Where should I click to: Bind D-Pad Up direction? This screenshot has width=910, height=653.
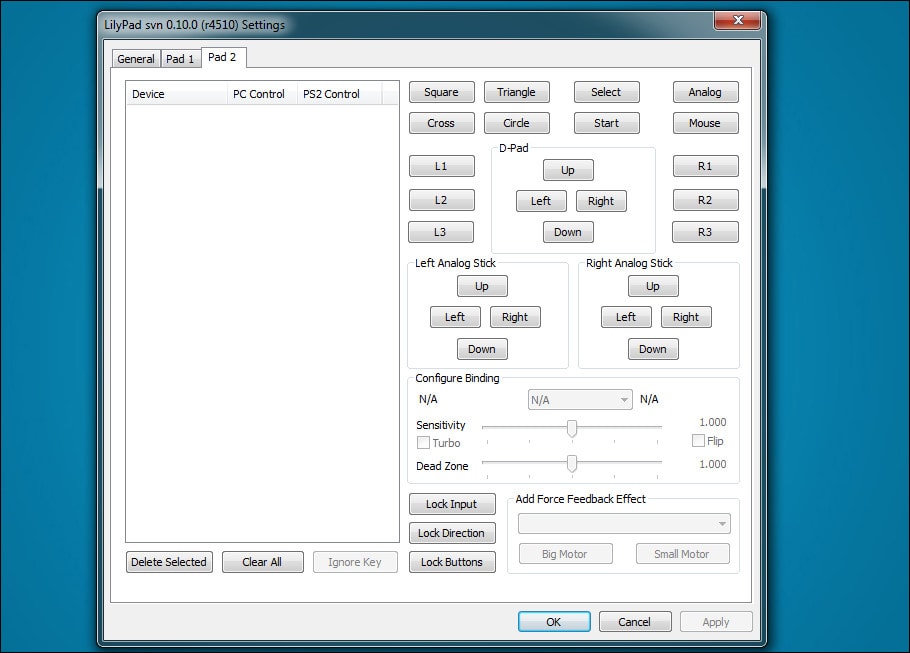pyautogui.click(x=568, y=170)
